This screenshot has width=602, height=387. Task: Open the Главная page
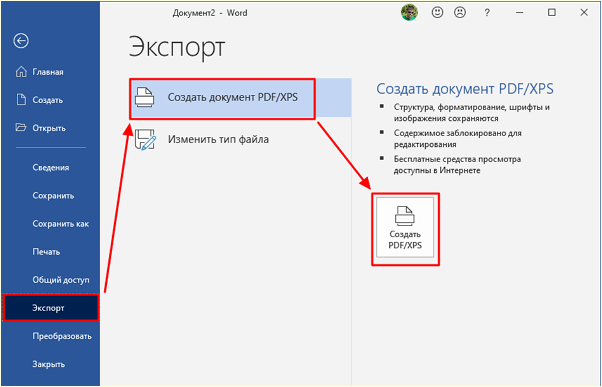50,72
